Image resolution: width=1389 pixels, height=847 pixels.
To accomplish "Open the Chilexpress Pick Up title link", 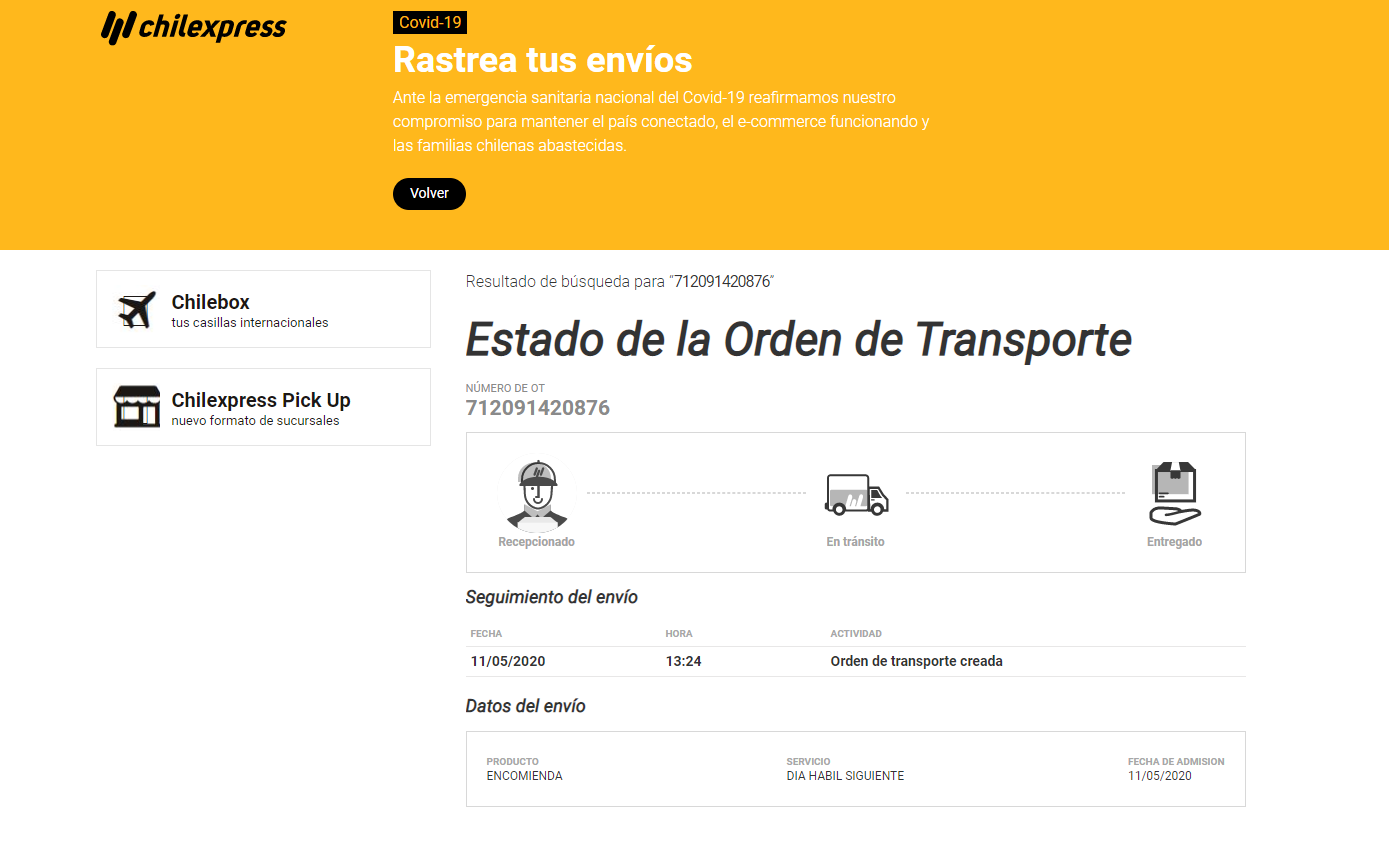I will tap(261, 400).
